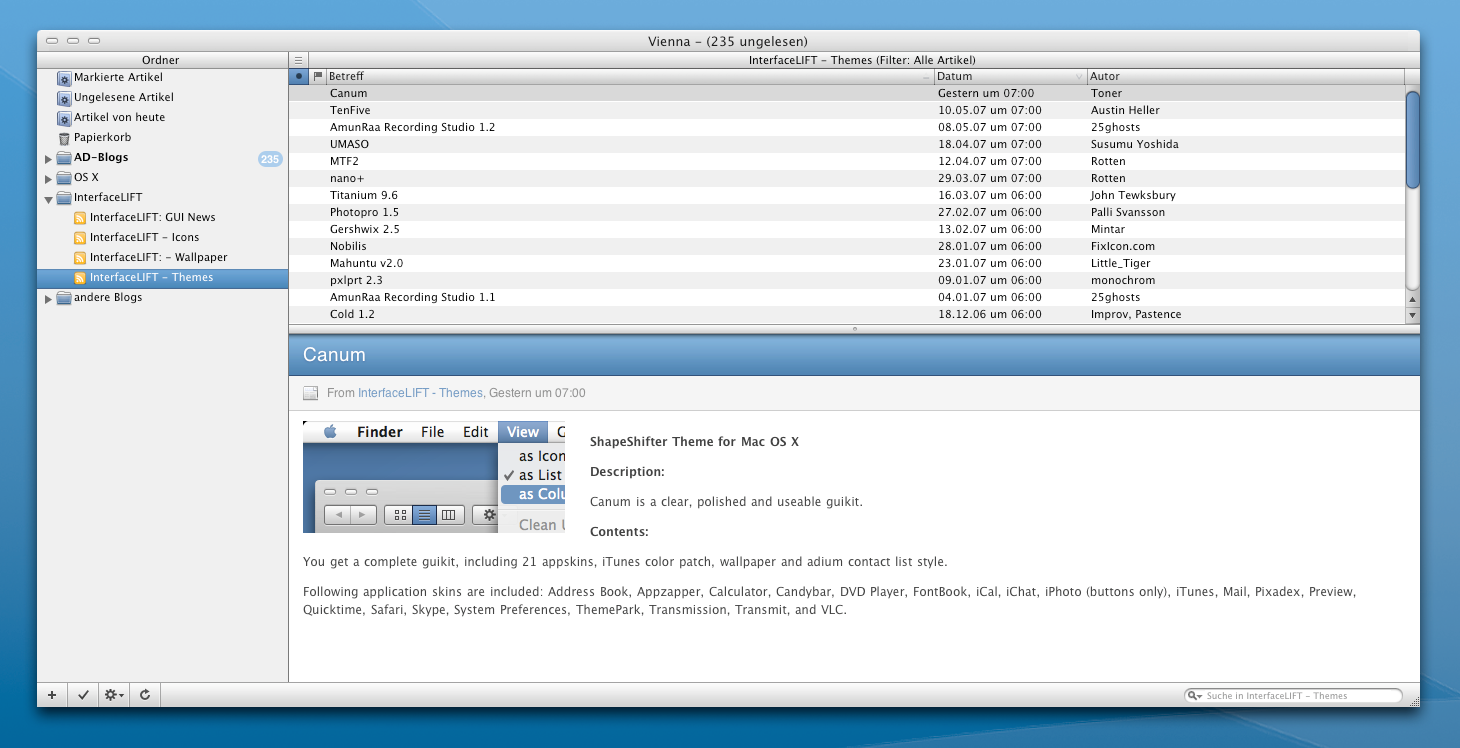Click the article list scrollbar thumb

pos(1412,139)
